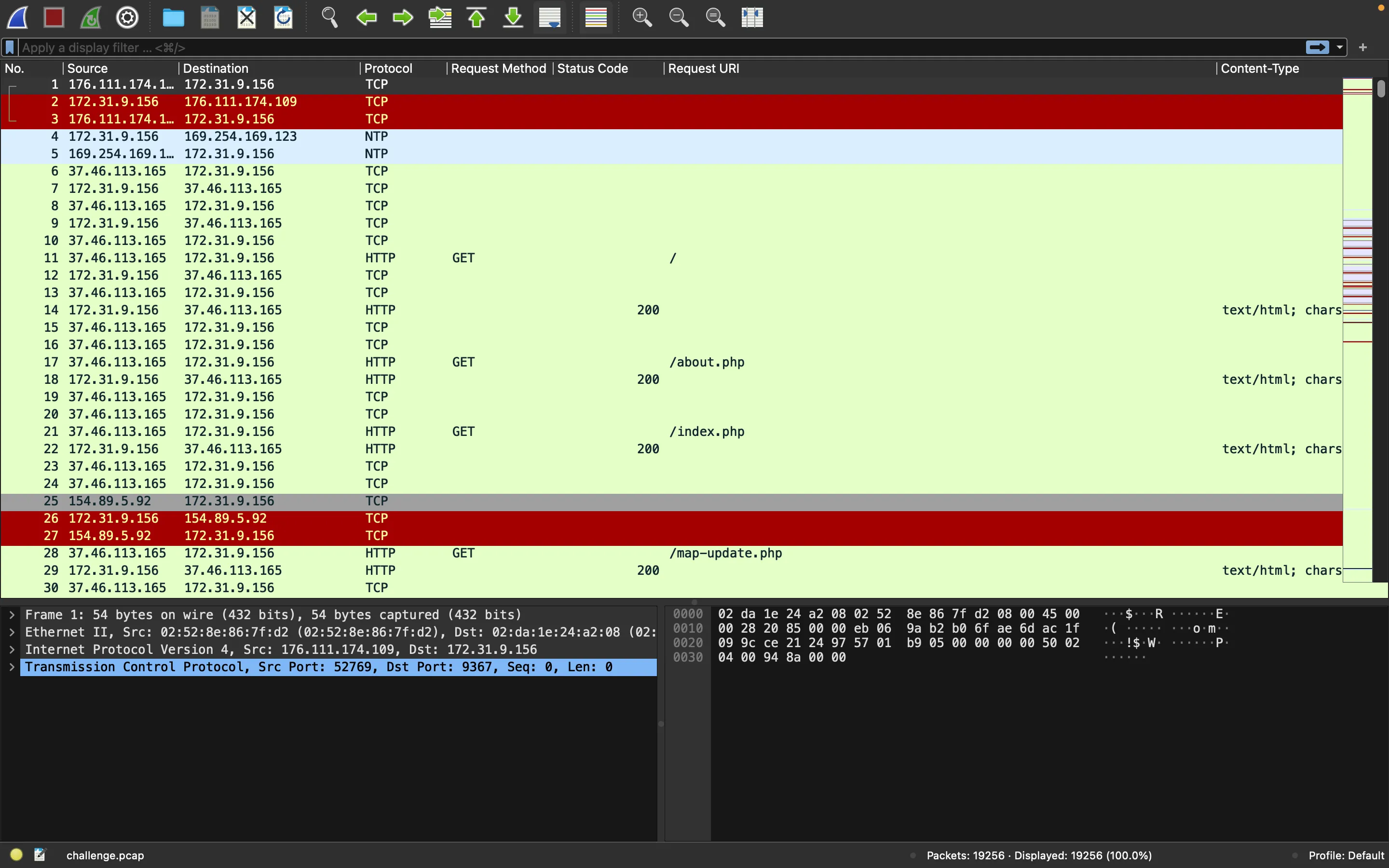Click the save capture file icon
The image size is (1389, 868).
210,17
